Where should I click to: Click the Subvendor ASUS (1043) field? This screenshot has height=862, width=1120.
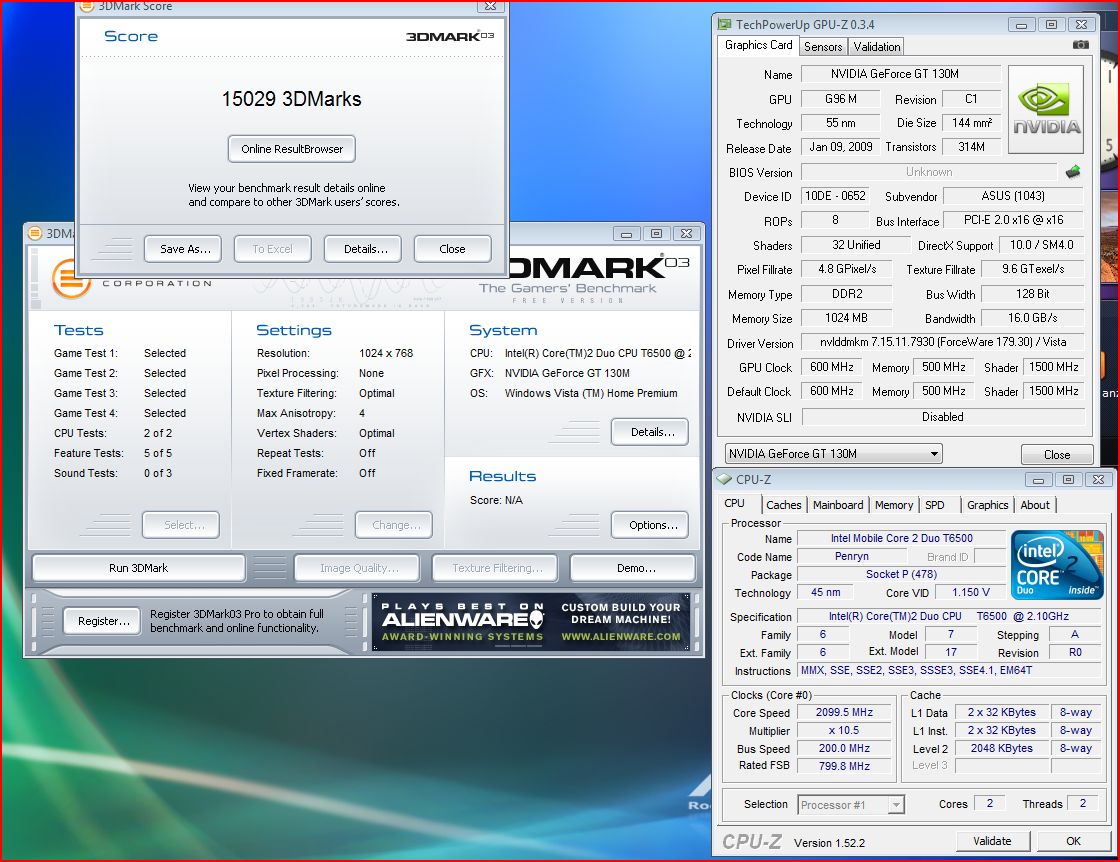click(x=1013, y=196)
